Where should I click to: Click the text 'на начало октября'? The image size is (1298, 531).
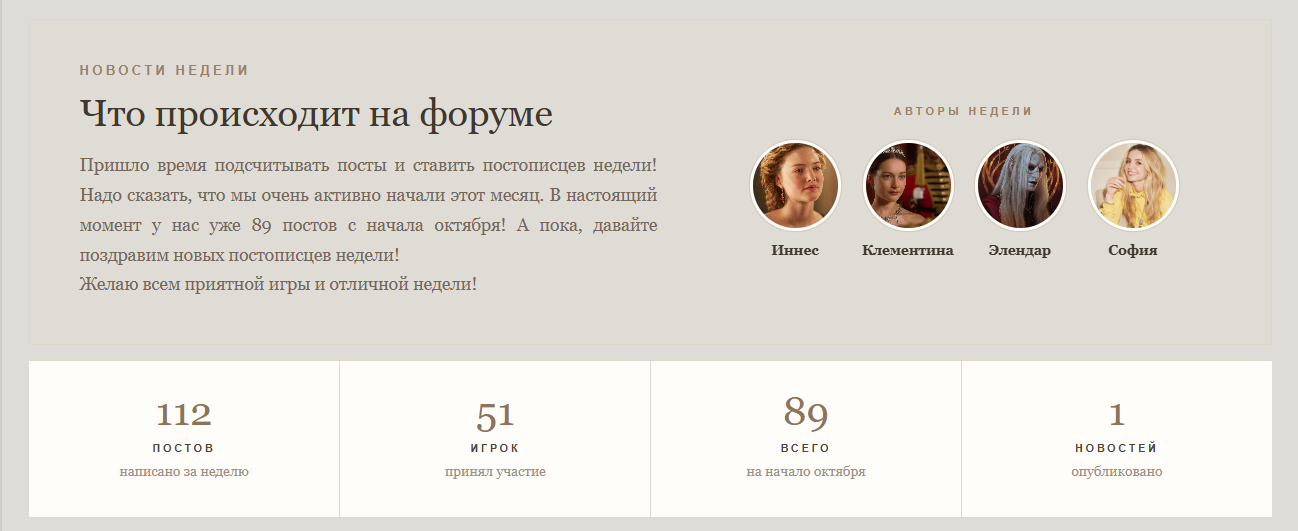pyautogui.click(x=806, y=472)
